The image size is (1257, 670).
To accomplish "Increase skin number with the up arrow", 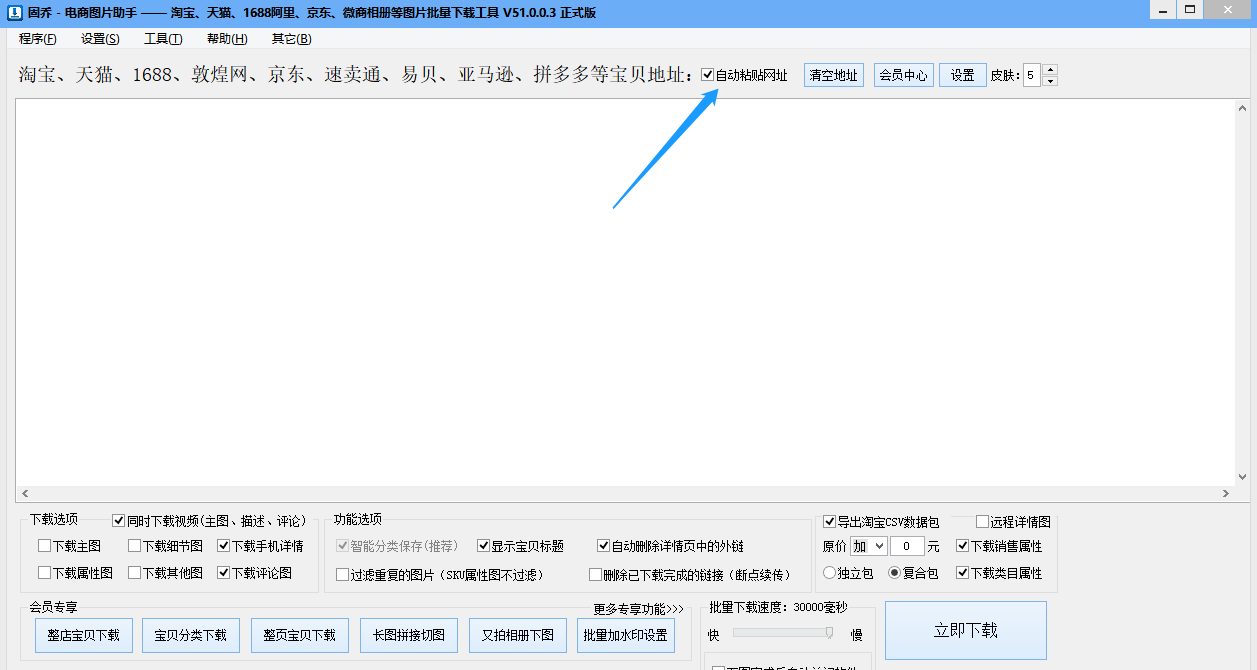I will click(1050, 70).
